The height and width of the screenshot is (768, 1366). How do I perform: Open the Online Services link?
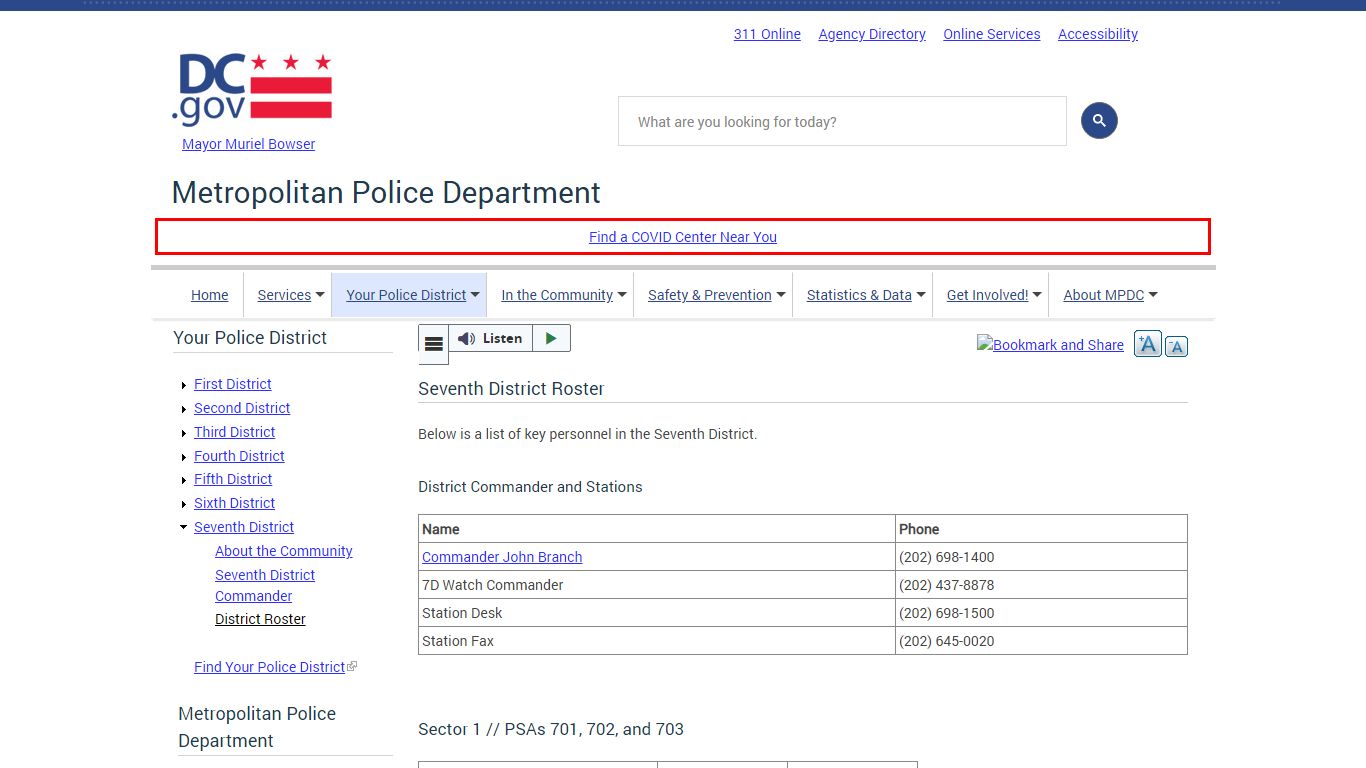pos(992,34)
